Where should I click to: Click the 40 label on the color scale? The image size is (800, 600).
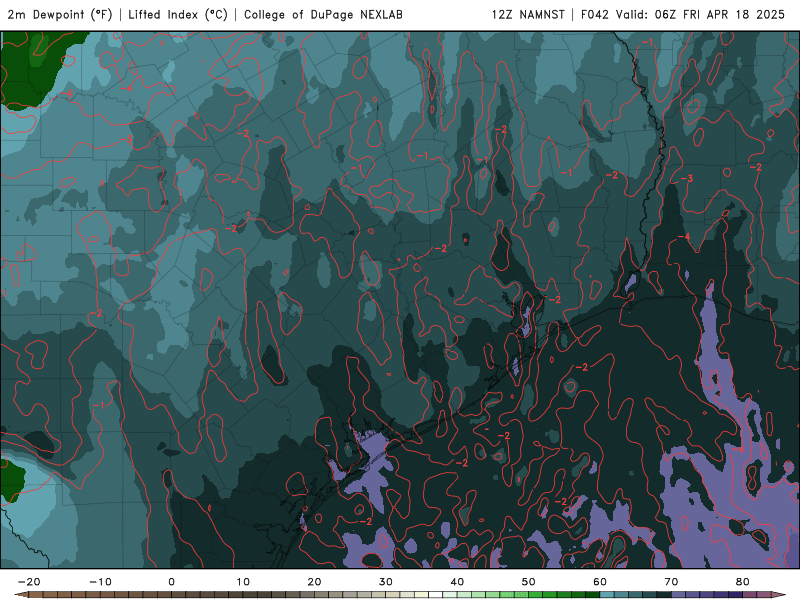[457, 582]
